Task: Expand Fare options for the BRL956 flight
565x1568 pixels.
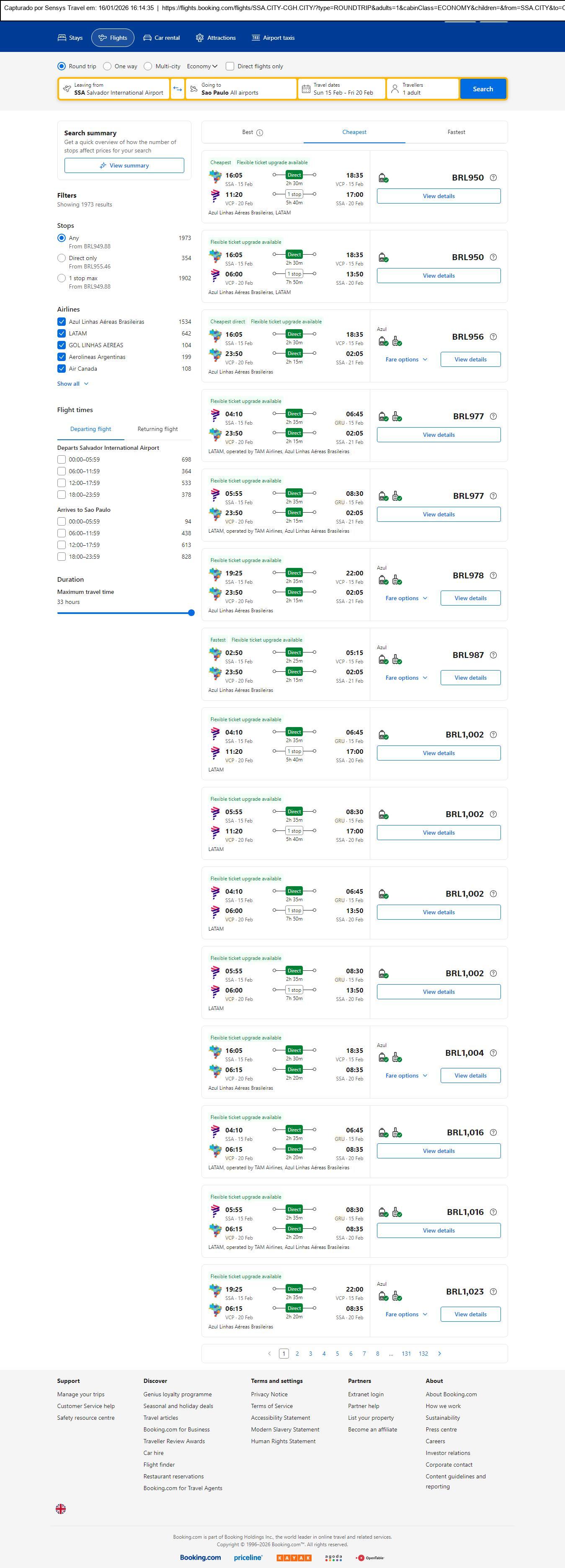Action: click(406, 360)
